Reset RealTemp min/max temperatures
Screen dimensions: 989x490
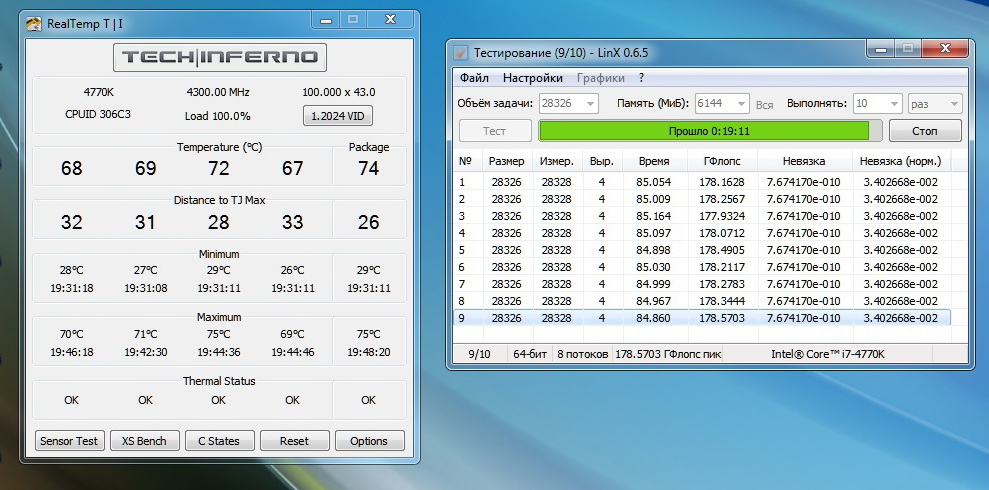[x=295, y=441]
